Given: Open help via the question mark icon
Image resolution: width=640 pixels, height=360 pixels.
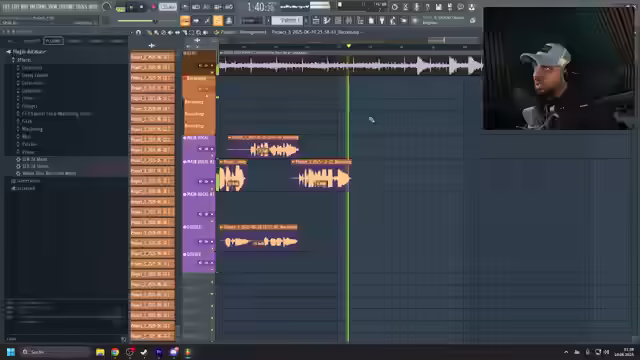Looking at the screenshot, I should click(x=427, y=7).
